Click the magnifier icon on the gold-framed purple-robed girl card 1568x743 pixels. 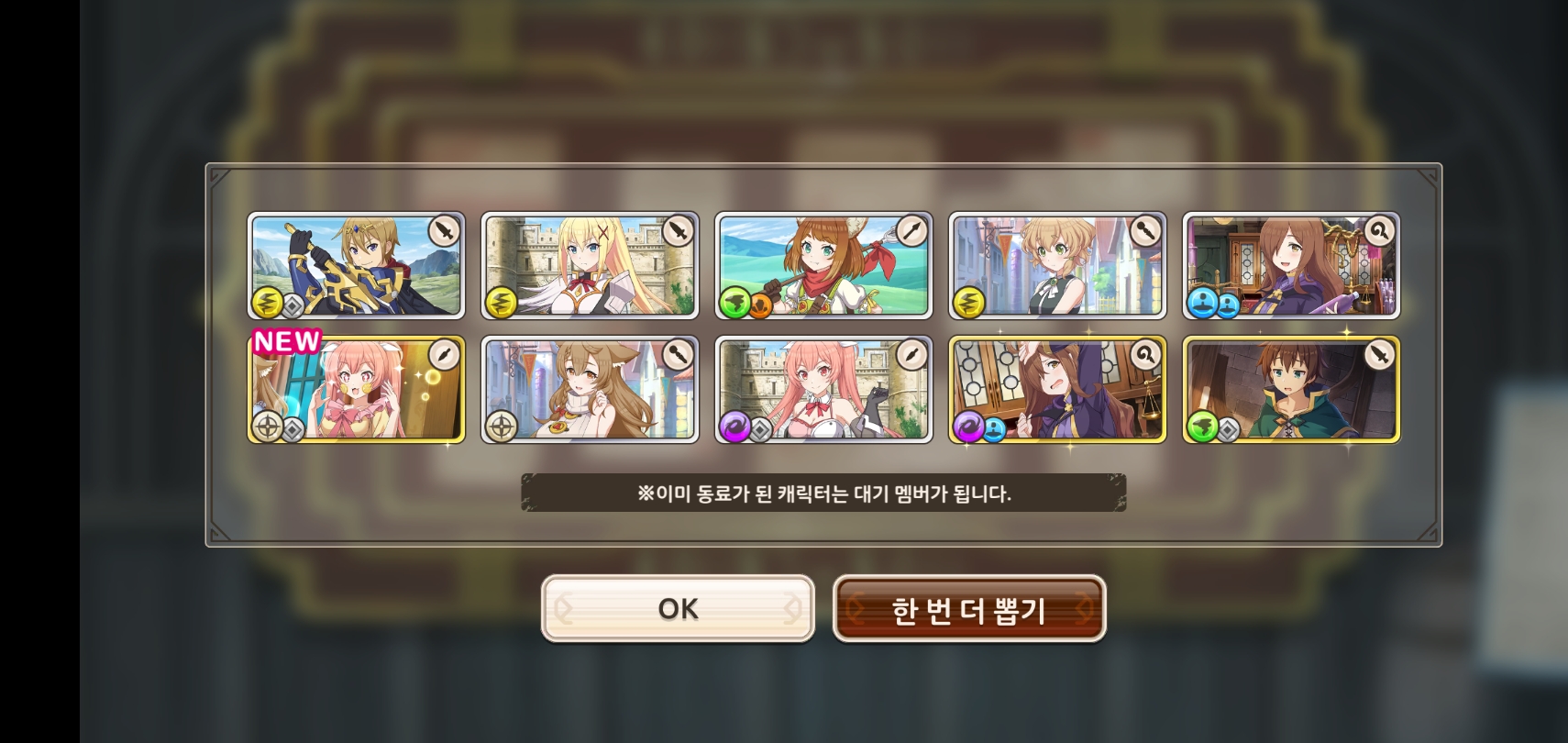click(x=1145, y=354)
